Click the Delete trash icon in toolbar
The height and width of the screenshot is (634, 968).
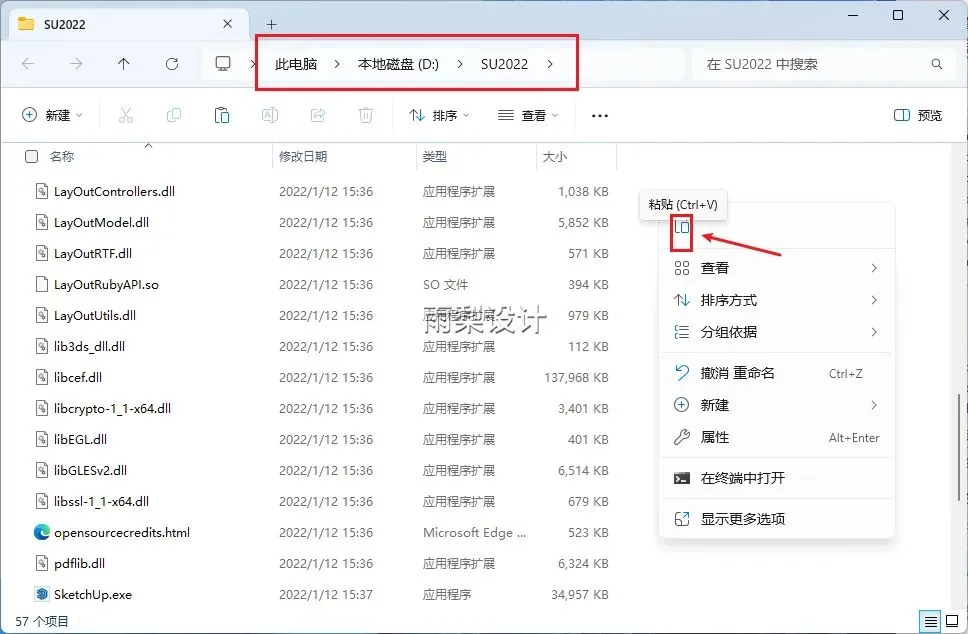click(365, 115)
